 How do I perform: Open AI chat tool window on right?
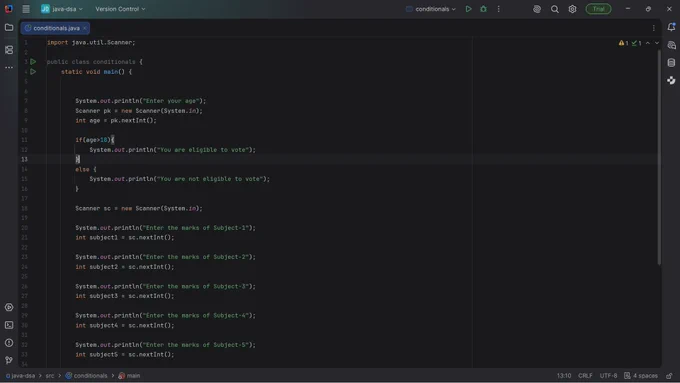point(671,45)
